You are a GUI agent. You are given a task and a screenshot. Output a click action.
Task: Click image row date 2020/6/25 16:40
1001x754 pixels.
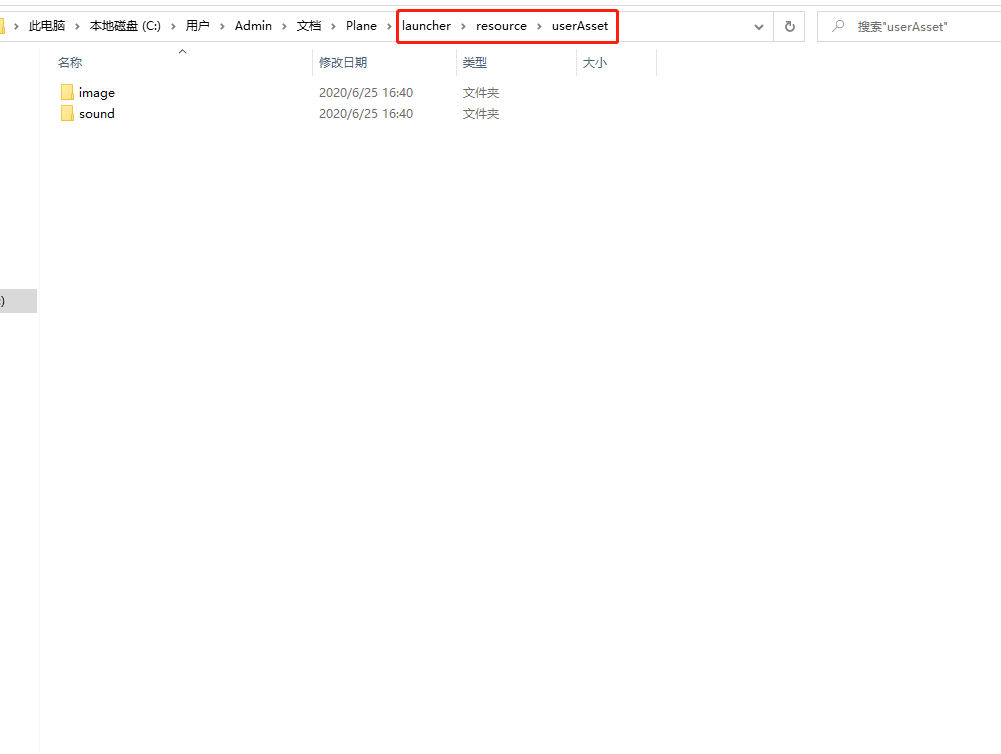(x=366, y=93)
